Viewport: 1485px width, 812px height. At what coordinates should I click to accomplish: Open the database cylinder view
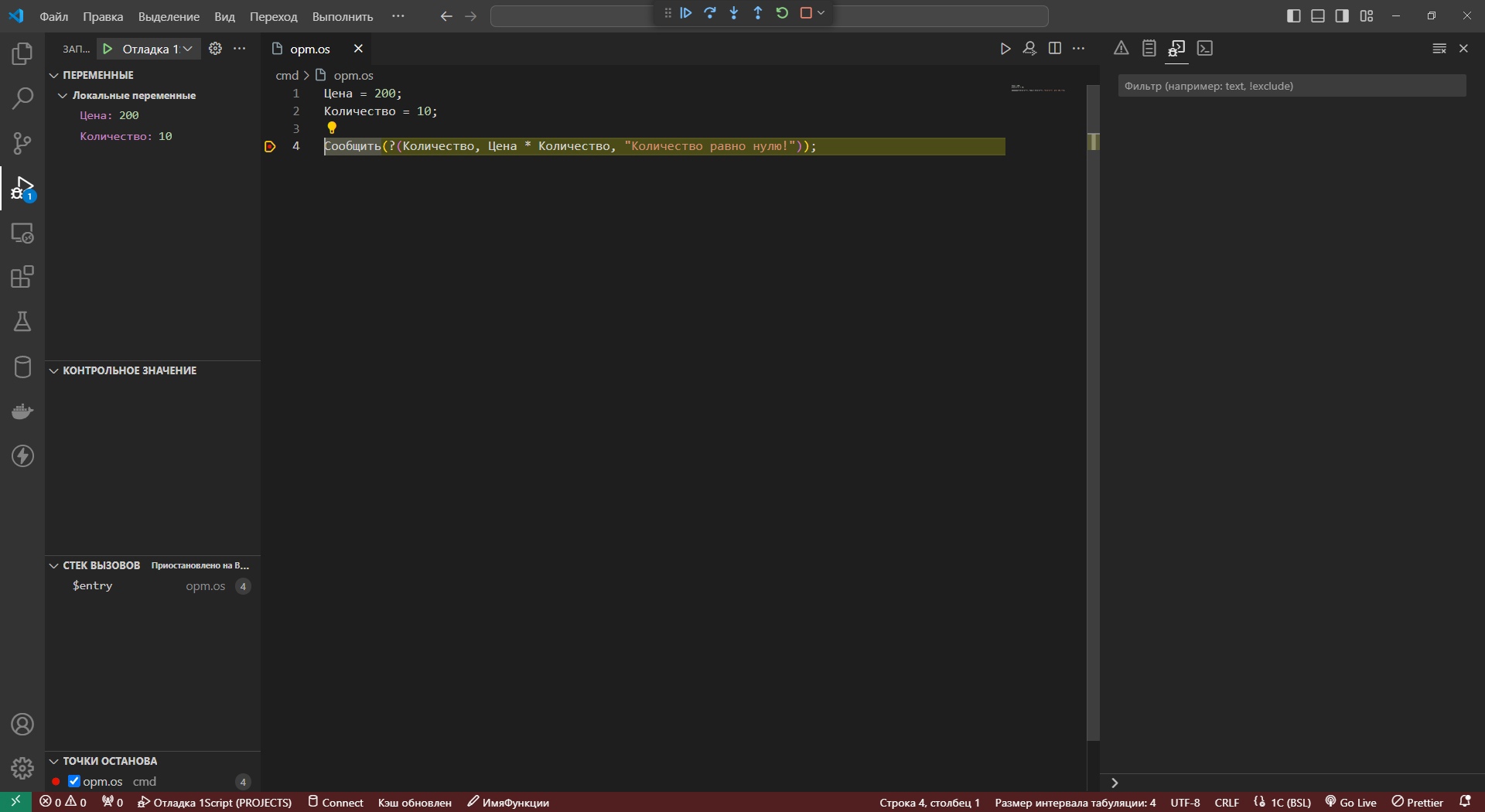point(22,367)
